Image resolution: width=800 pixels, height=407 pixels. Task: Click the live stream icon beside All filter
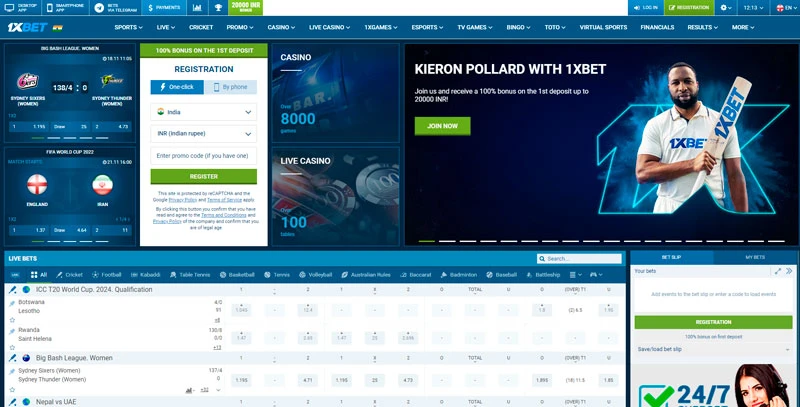[x=15, y=274]
